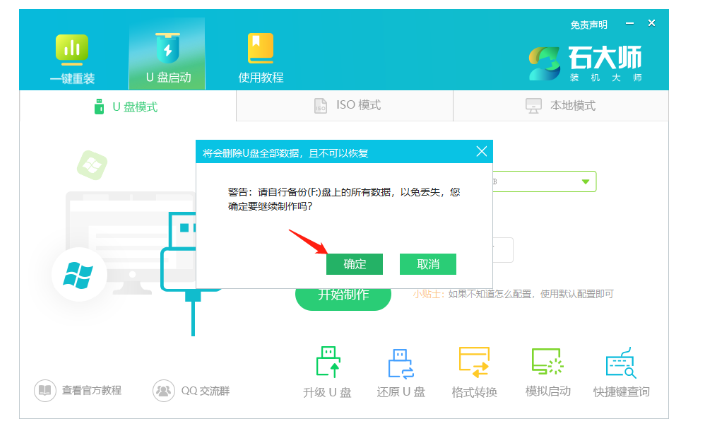The width and height of the screenshot is (711, 427).
Task: Close the data deletion warning dialog
Action: (481, 152)
